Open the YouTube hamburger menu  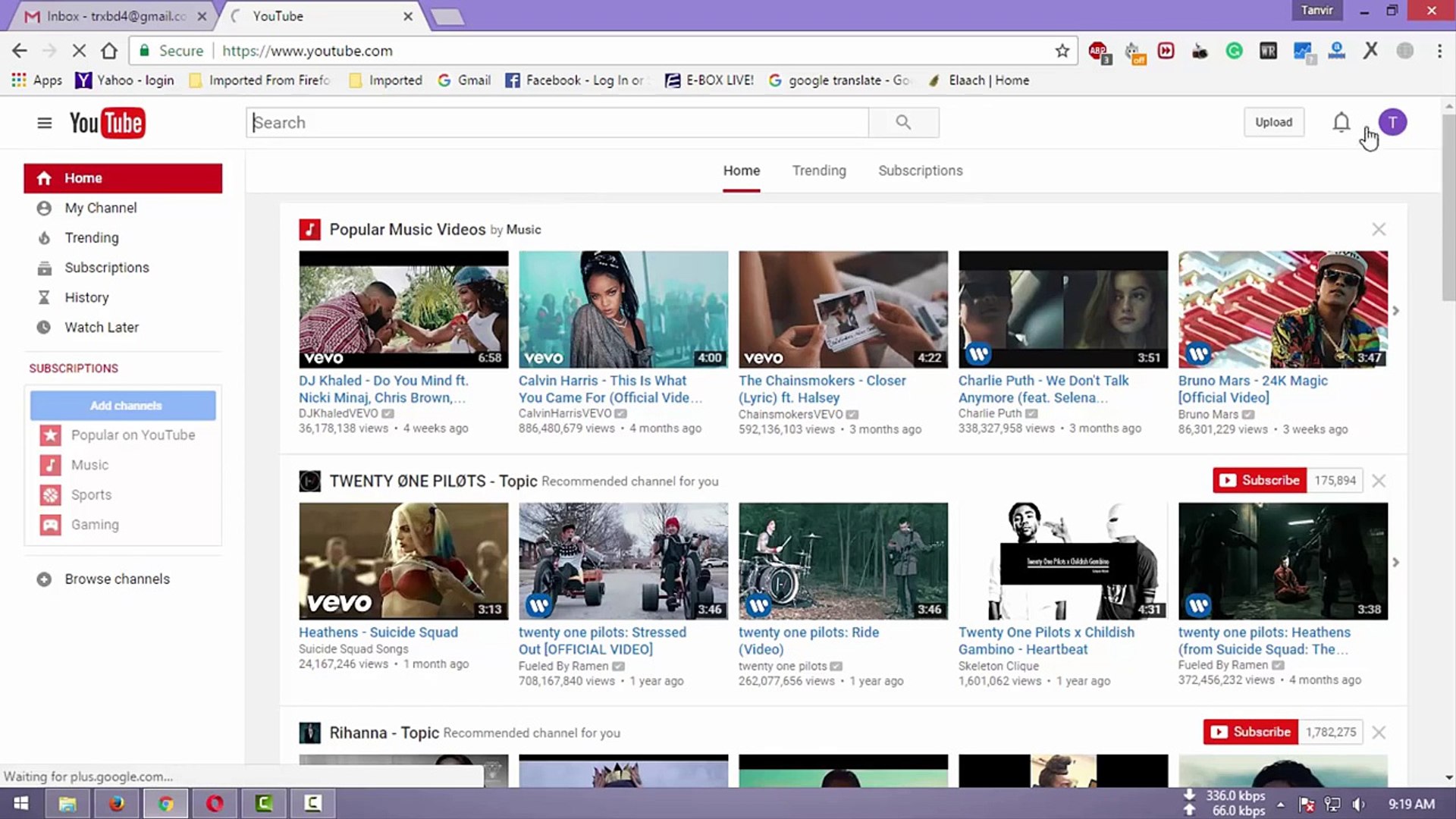[x=44, y=122]
